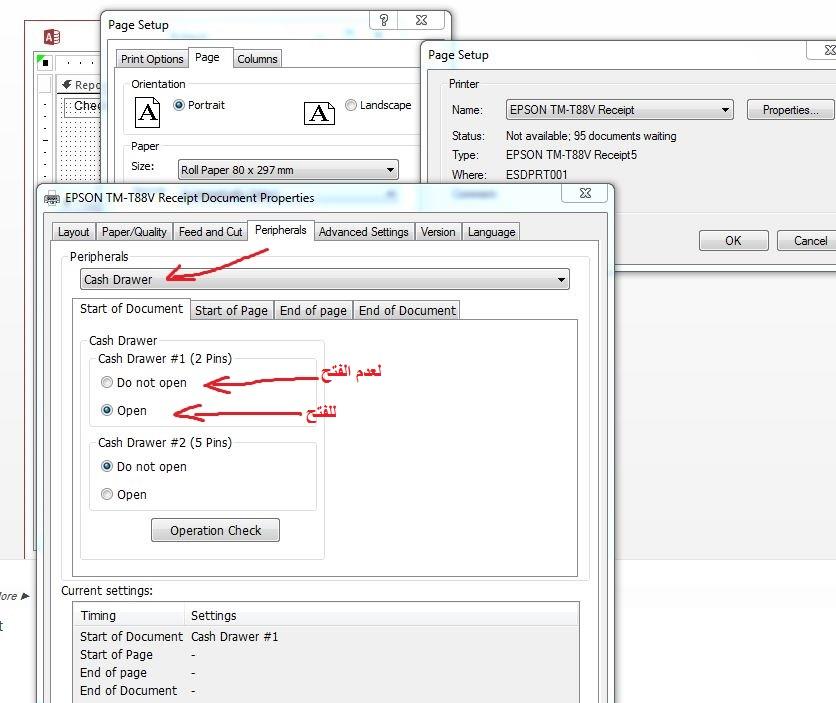836x703 pixels.
Task: Open the Language tab
Action: click(492, 232)
